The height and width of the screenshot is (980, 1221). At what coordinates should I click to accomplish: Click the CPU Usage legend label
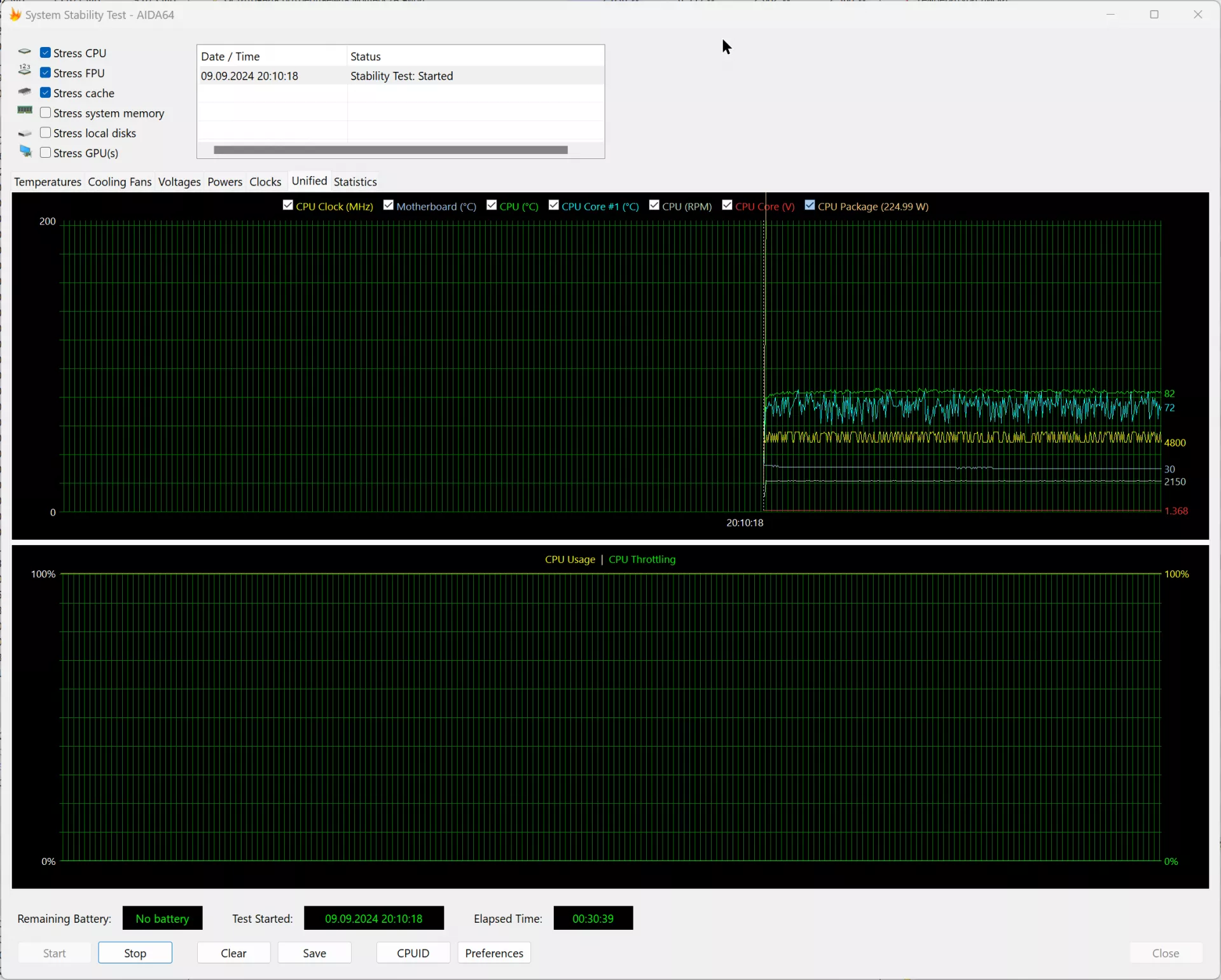point(570,559)
